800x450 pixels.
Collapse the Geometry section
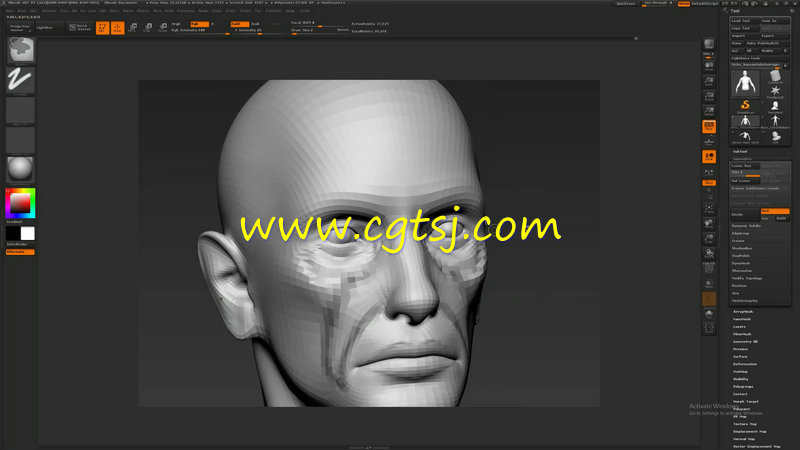[x=742, y=159]
